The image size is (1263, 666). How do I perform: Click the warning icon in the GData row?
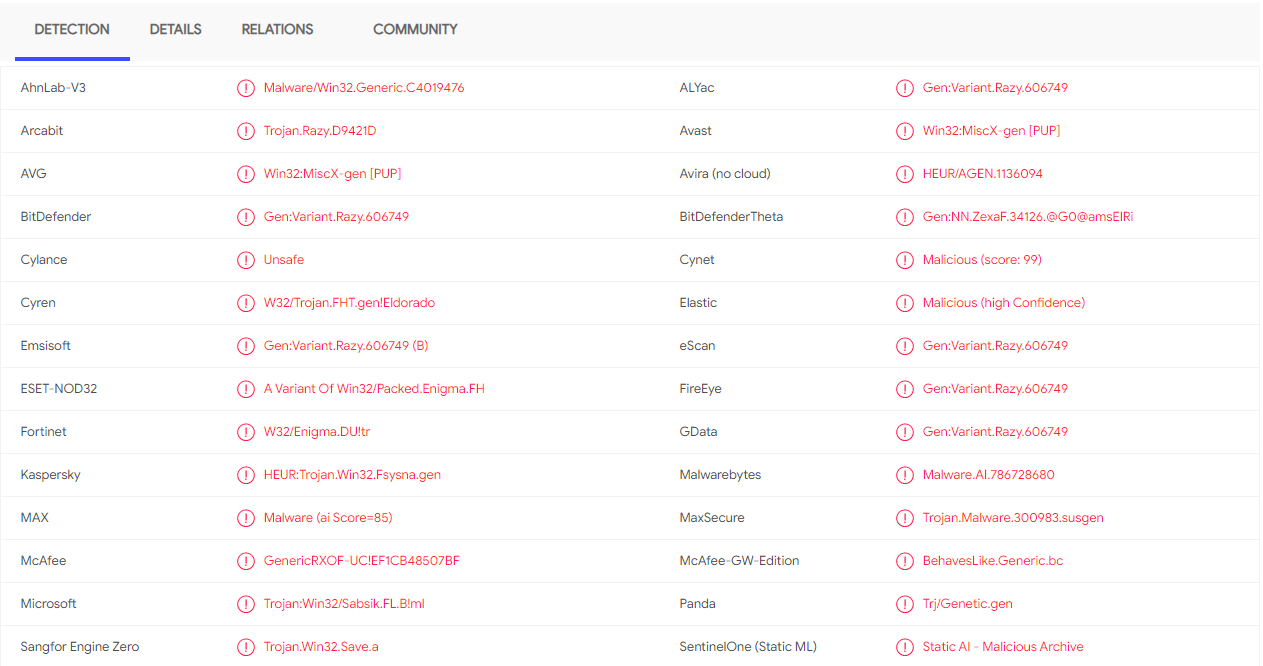905,432
